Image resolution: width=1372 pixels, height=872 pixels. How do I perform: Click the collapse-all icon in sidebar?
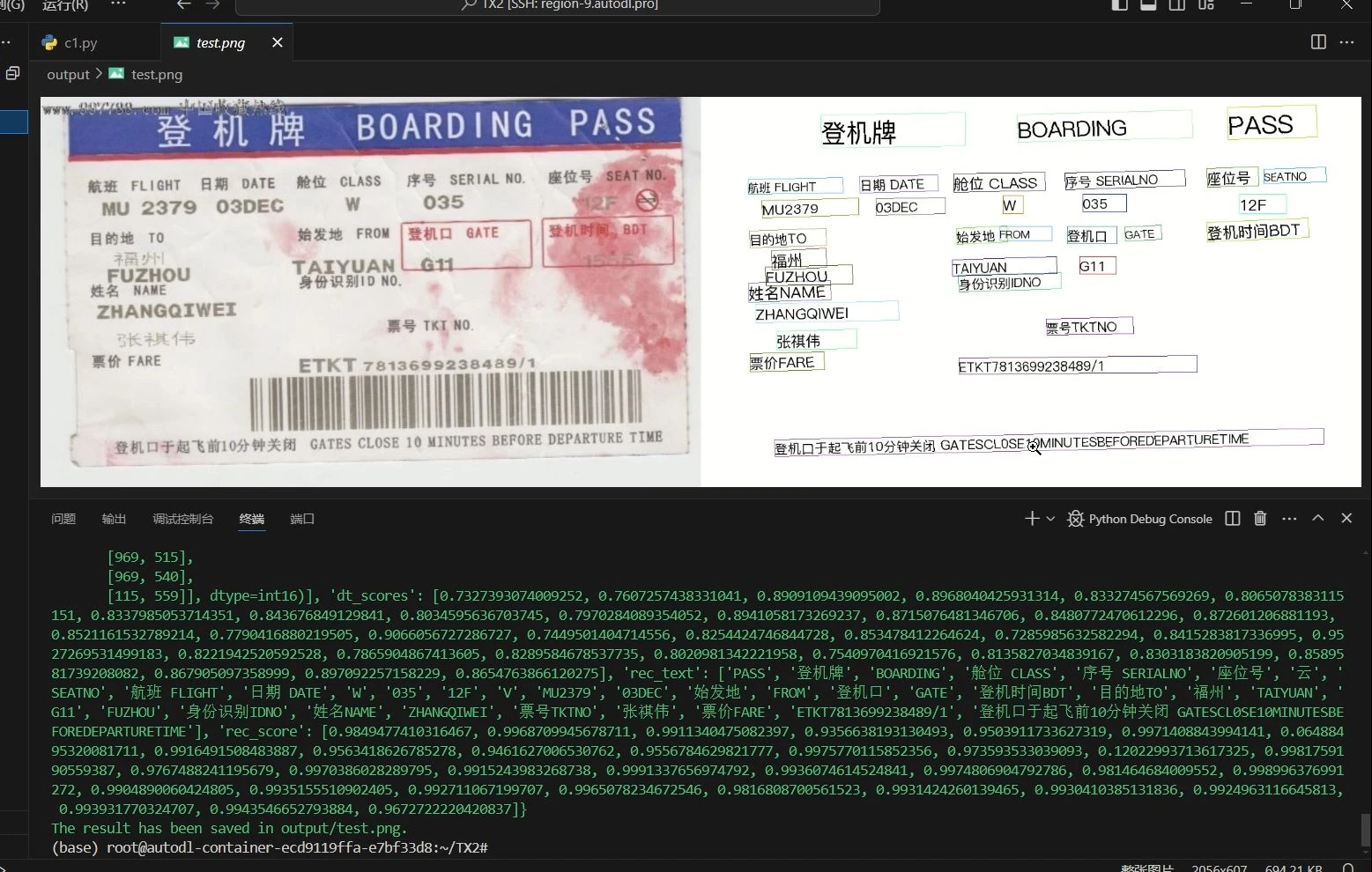coord(12,74)
